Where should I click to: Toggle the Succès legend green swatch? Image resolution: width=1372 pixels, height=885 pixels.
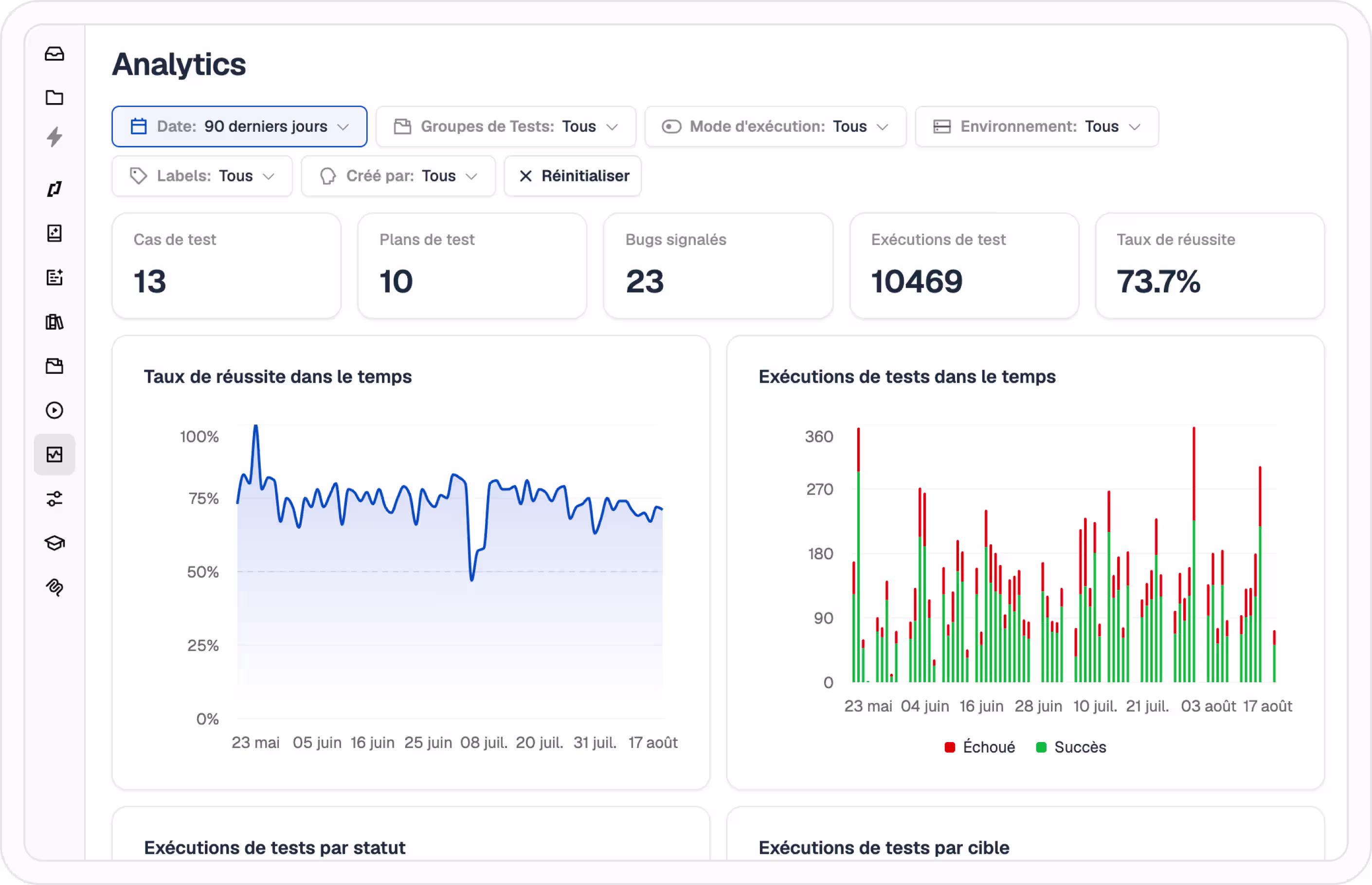1041,747
